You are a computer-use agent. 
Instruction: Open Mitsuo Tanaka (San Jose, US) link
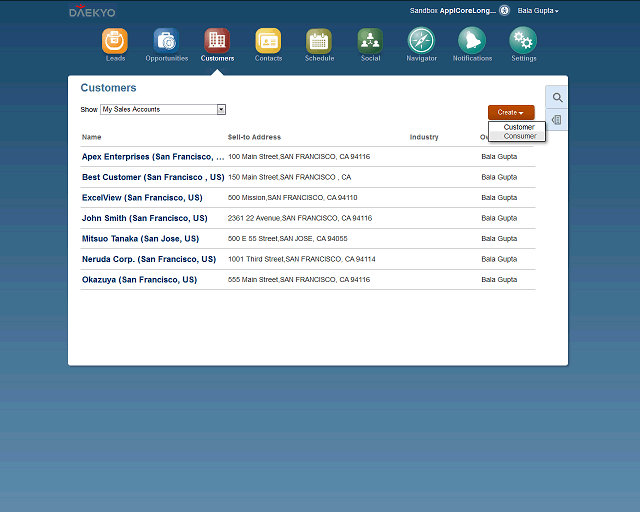140,238
